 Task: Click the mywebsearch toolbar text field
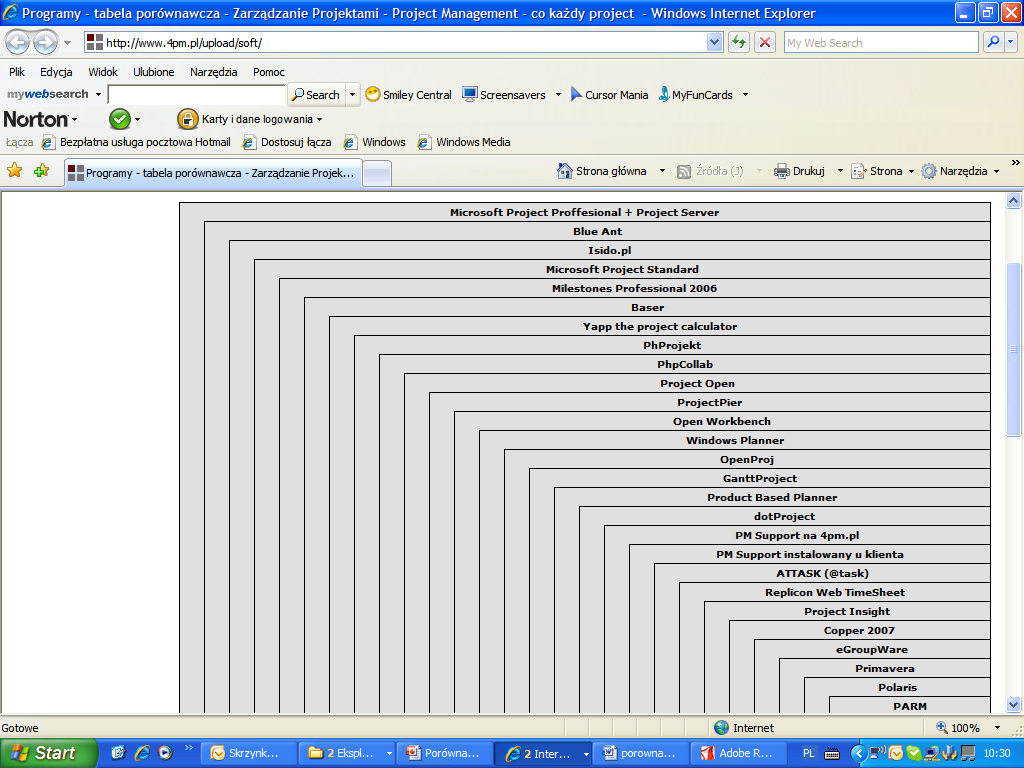pyautogui.click(x=197, y=95)
